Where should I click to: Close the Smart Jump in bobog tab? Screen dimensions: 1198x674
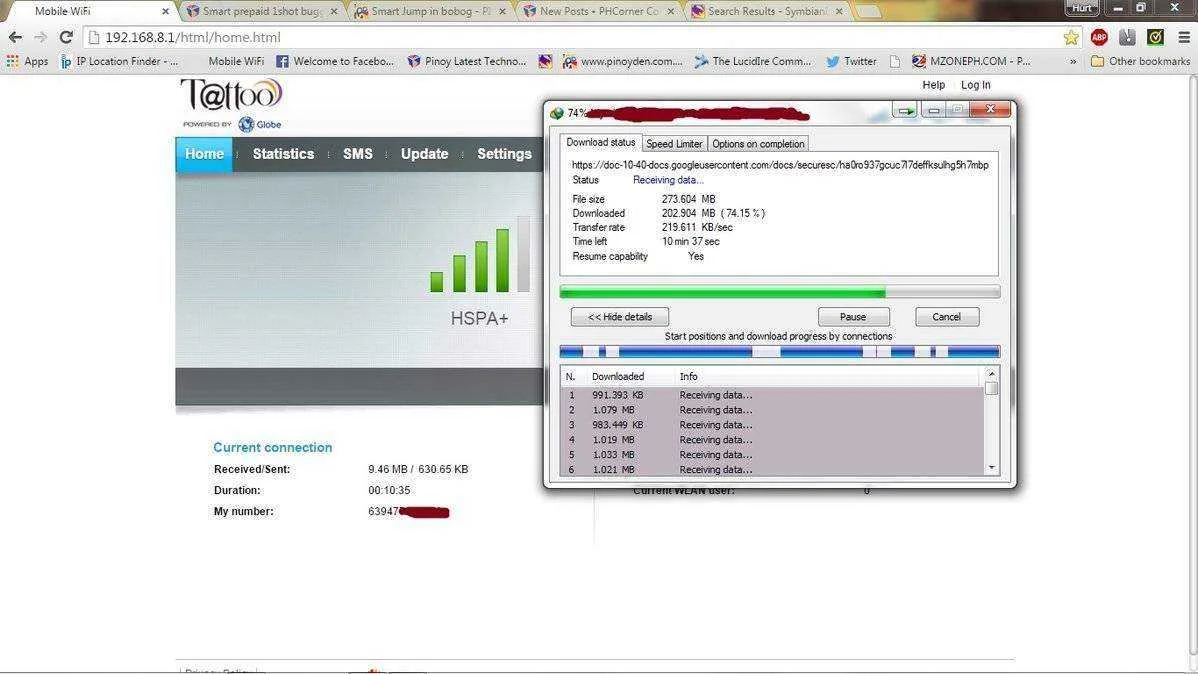502,11
